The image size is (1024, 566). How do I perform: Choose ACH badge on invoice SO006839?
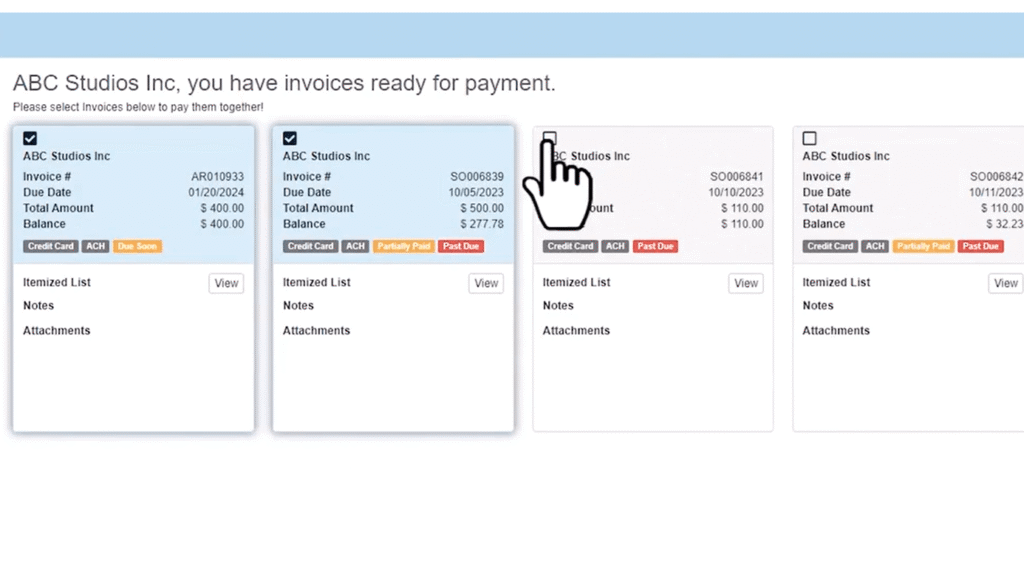(x=355, y=246)
